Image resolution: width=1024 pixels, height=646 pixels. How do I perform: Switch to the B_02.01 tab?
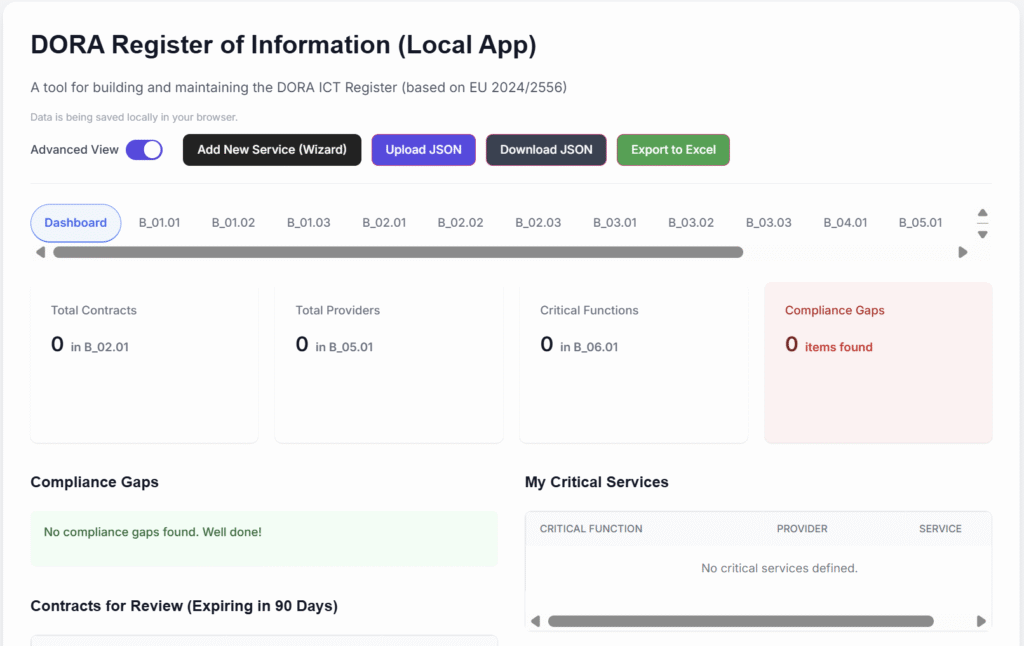click(384, 223)
